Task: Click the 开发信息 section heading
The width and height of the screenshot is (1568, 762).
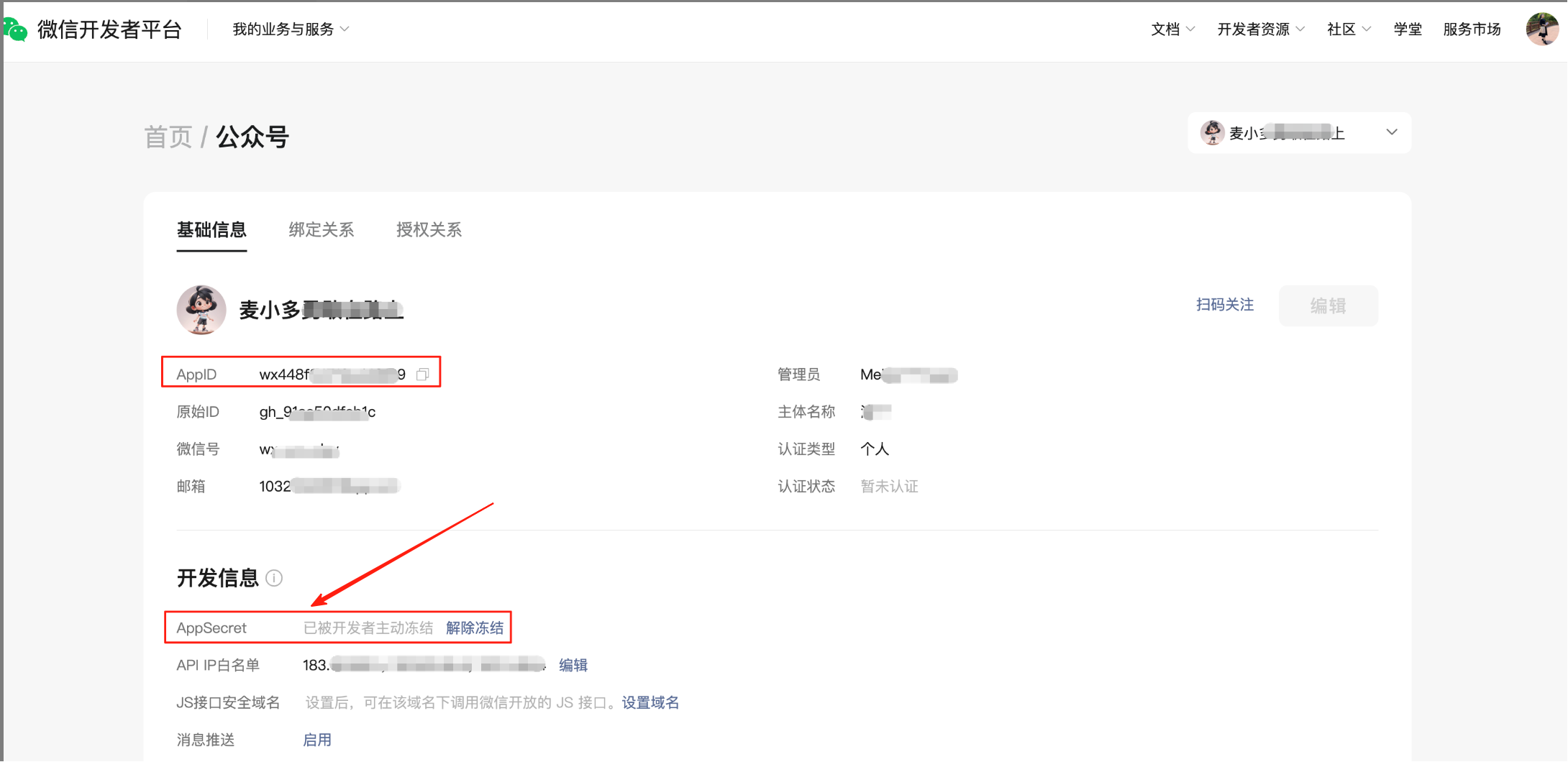Action: [217, 578]
